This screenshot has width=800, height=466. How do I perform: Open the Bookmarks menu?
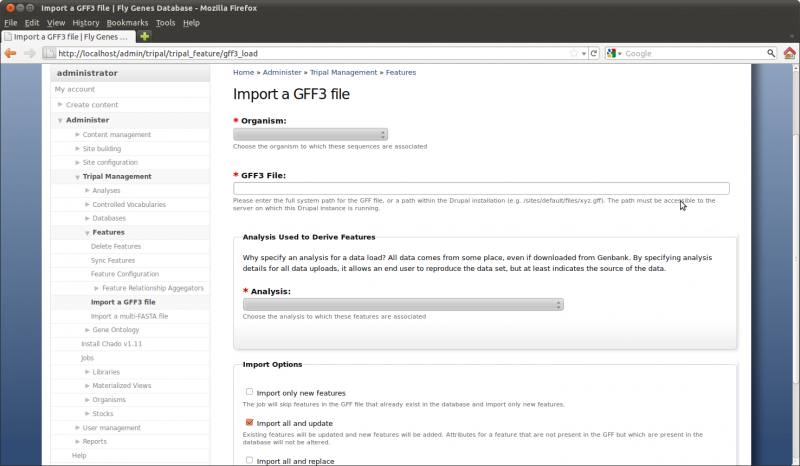[x=128, y=22]
